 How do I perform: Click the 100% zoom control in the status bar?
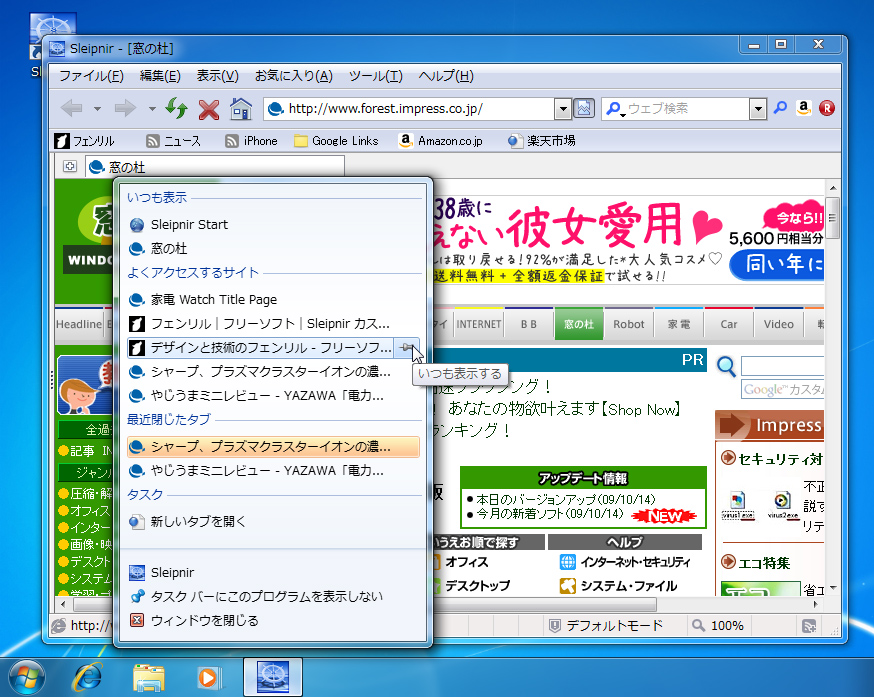pos(727,625)
